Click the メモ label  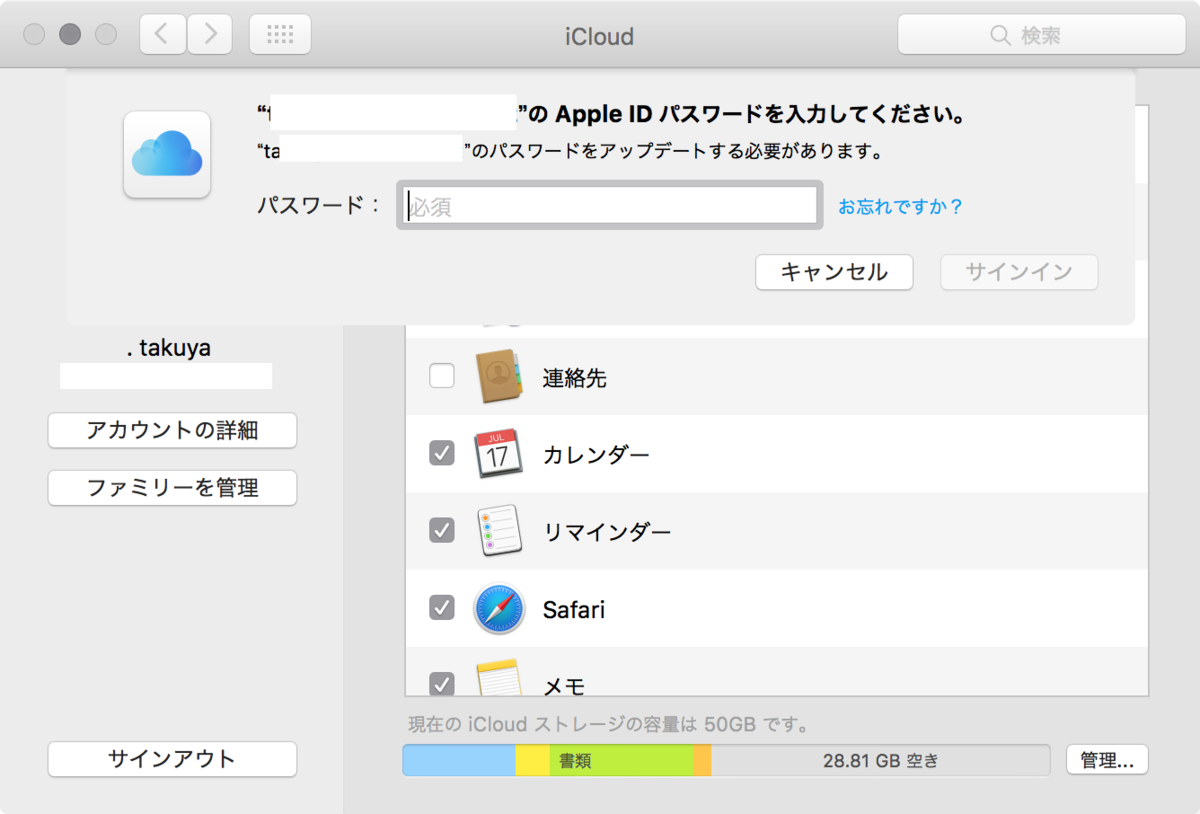pos(563,686)
